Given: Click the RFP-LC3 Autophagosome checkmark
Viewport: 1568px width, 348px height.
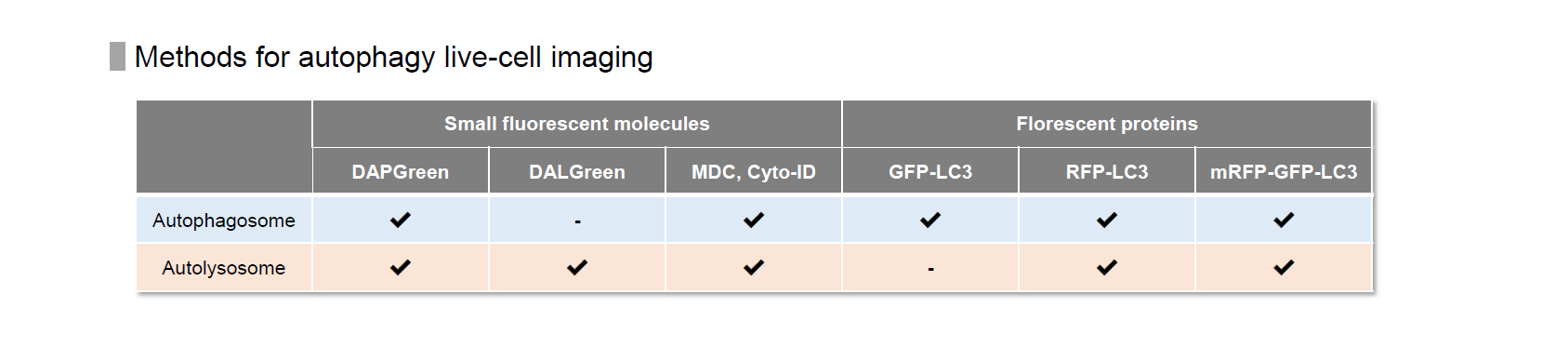Looking at the screenshot, I should [x=1107, y=220].
